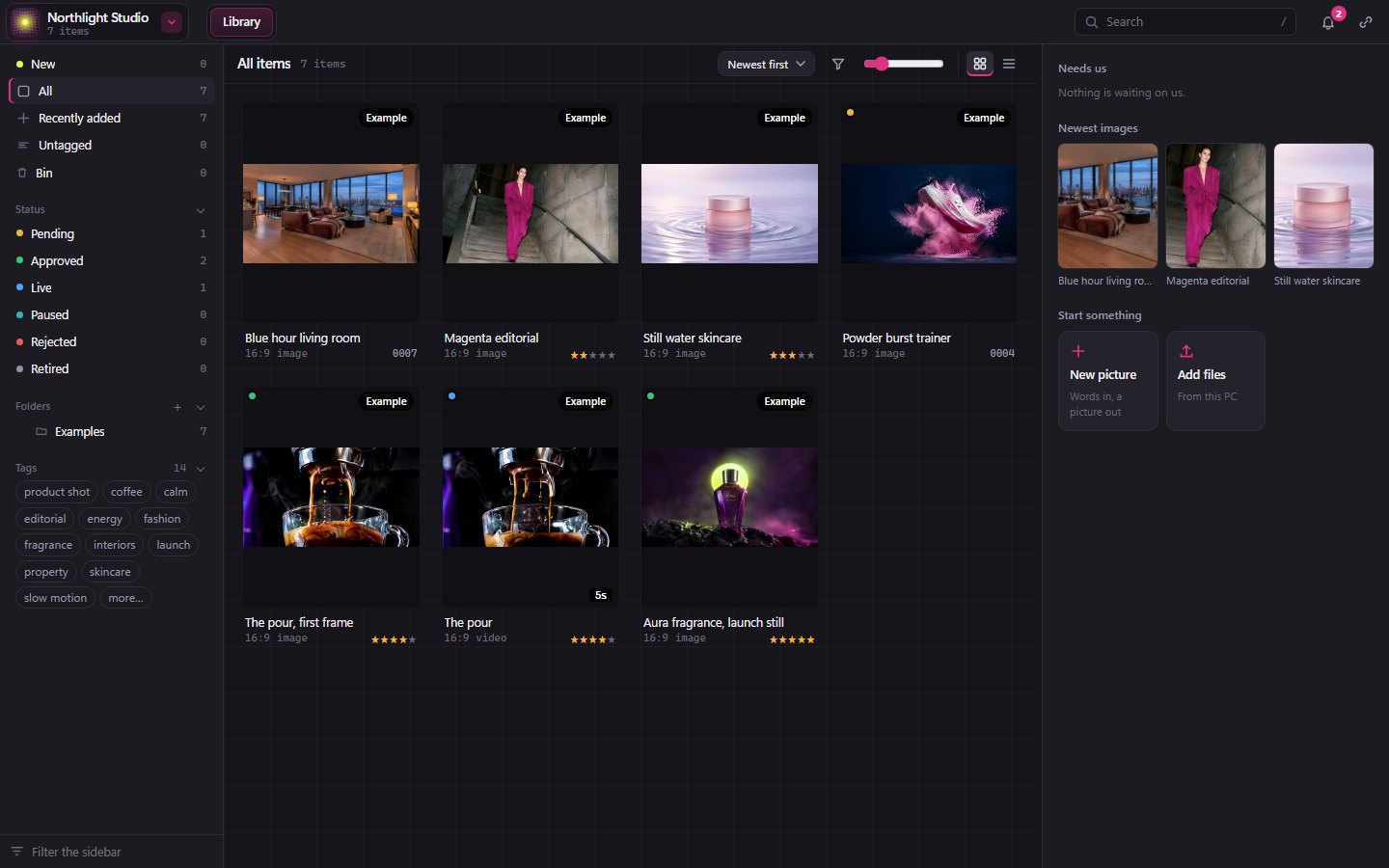Screen dimensions: 1389x868
Task: Select the New item in sidebar
Action: [112, 64]
